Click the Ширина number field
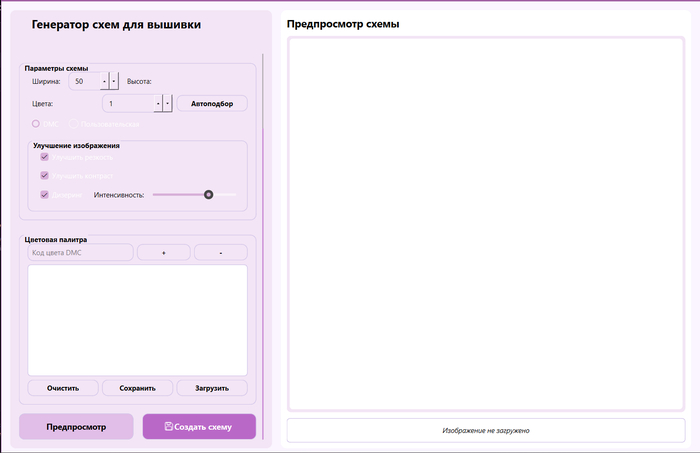This screenshot has height=453, width=700. [x=84, y=81]
